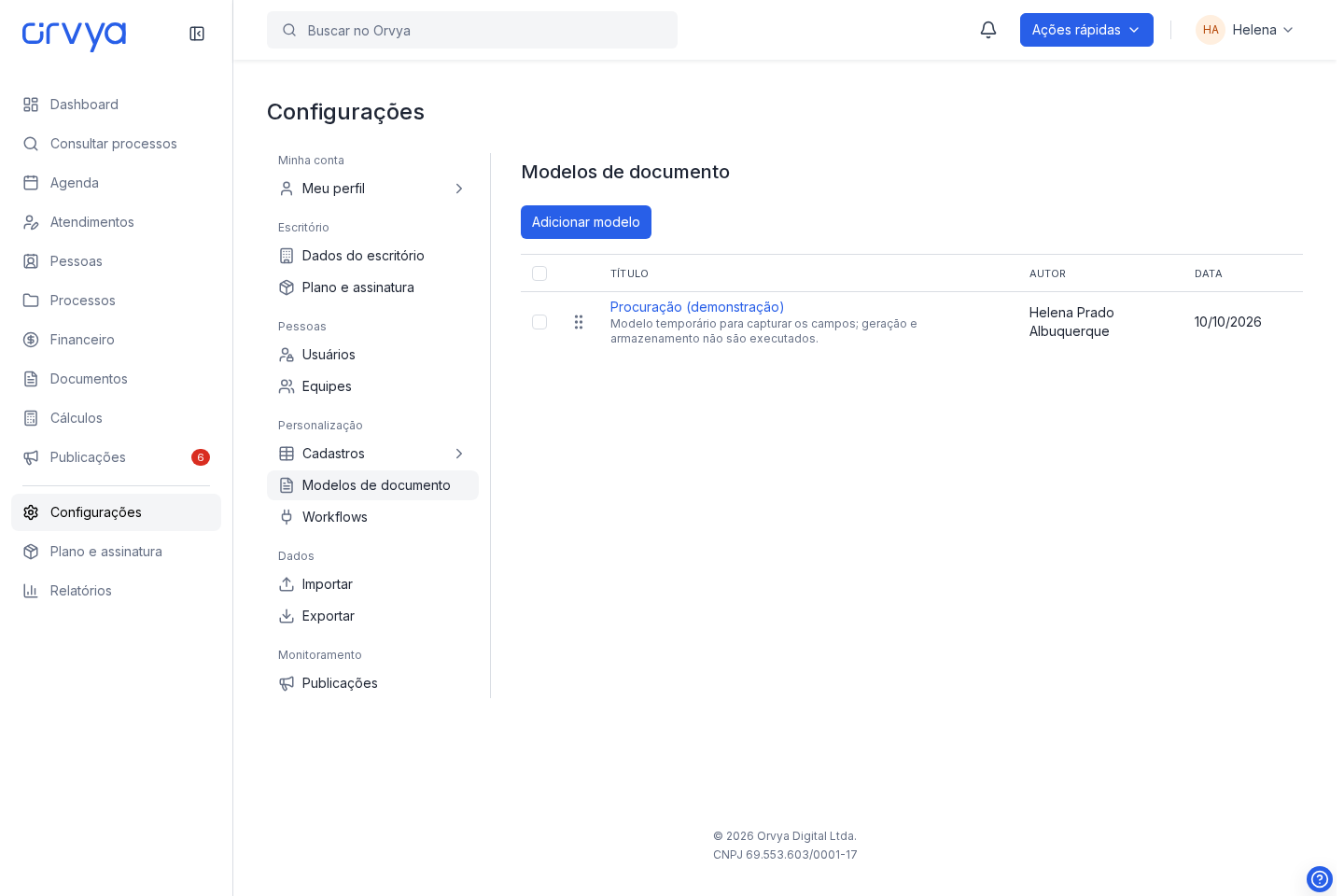
Task: Click the Importar upload icon
Action: point(287,584)
